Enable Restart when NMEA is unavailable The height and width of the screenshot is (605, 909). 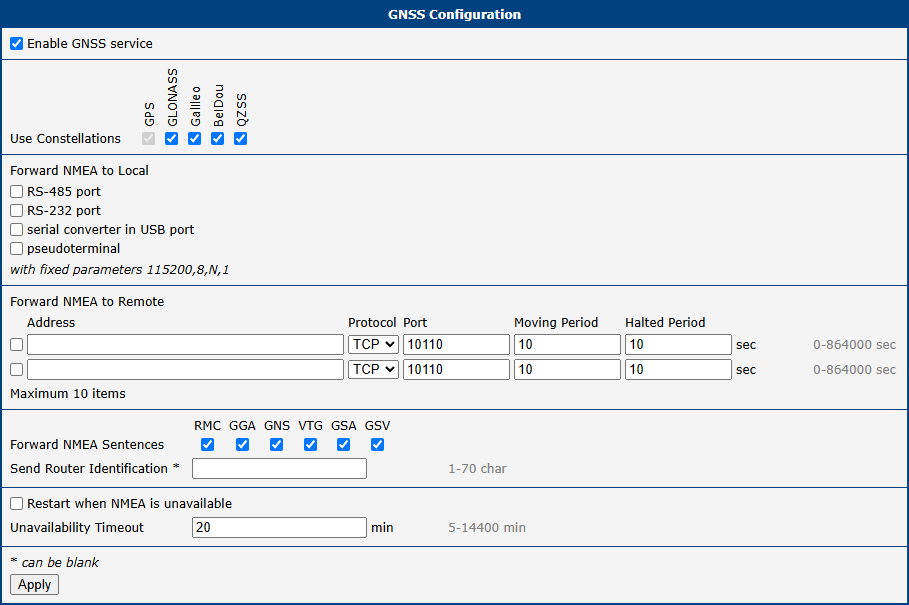pyautogui.click(x=16, y=504)
